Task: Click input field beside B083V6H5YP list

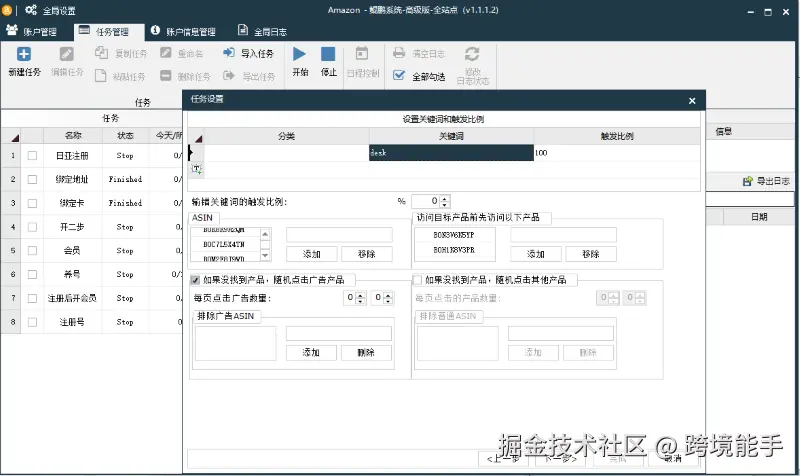Action: click(x=564, y=235)
